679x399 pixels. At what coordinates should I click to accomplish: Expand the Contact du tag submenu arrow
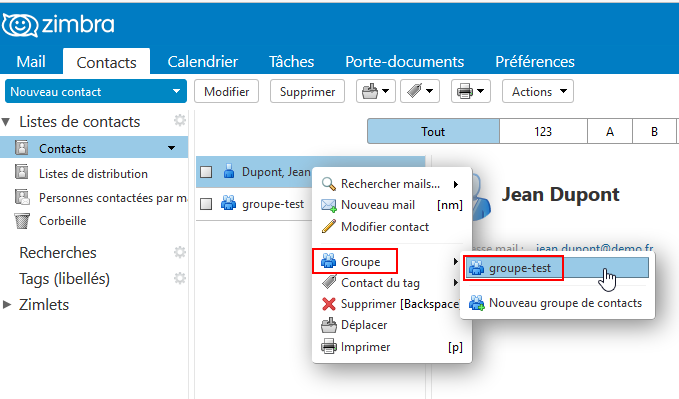[x=456, y=283]
